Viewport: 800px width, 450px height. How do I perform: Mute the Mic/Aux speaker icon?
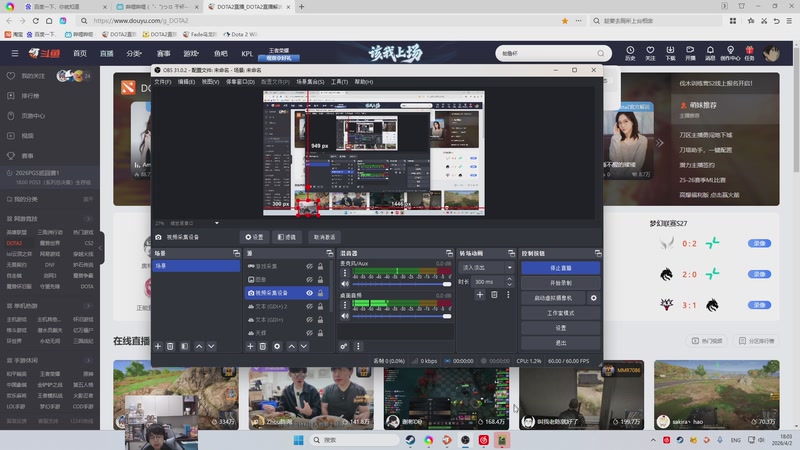(x=345, y=284)
